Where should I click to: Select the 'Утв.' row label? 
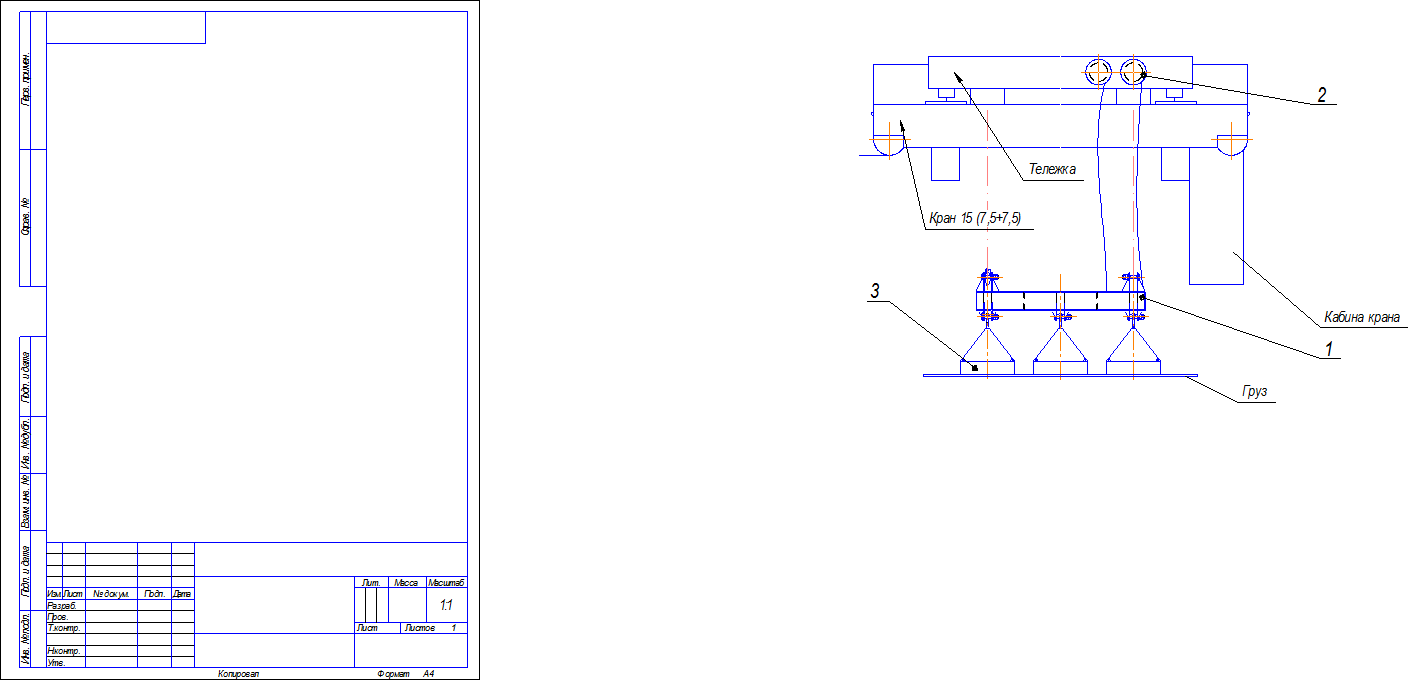point(56,662)
